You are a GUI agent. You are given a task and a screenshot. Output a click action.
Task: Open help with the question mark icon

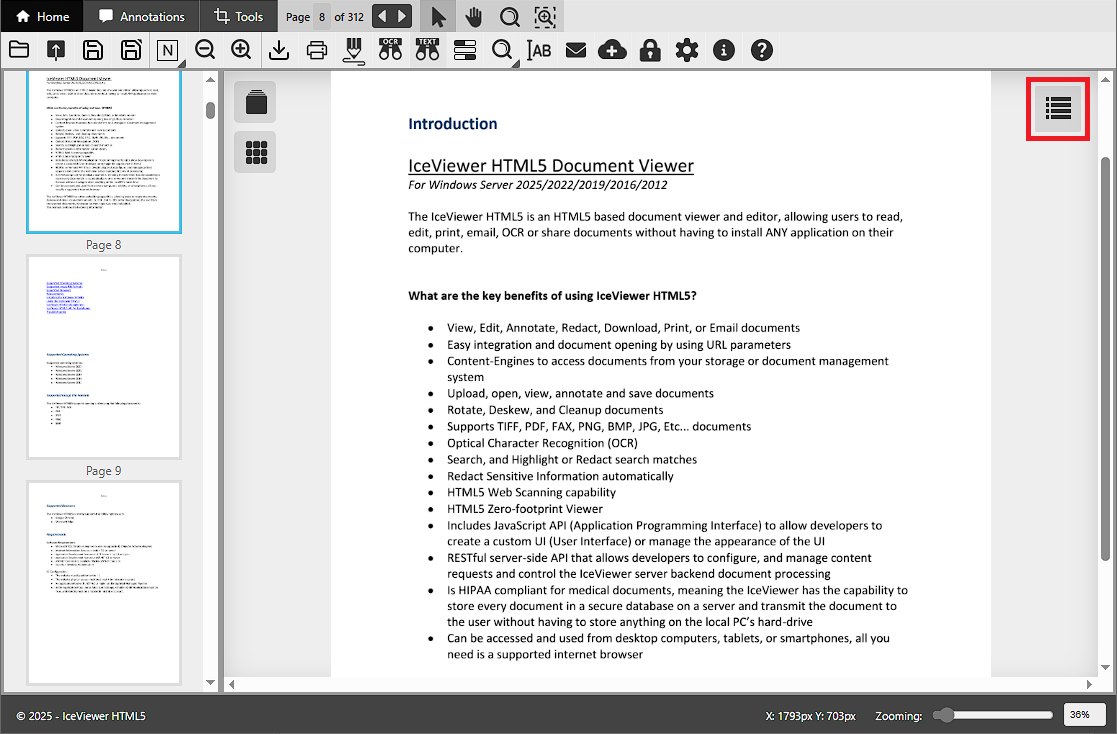pos(762,50)
